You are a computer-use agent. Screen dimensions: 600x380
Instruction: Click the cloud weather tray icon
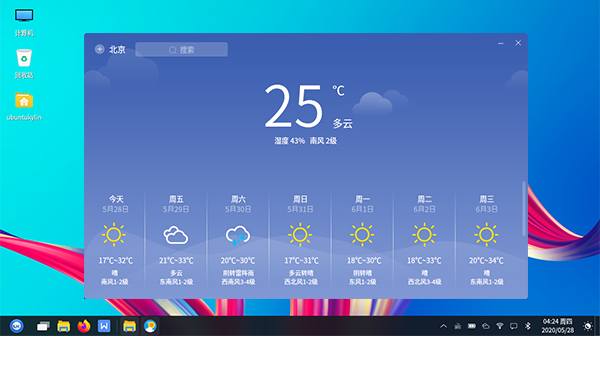(486, 326)
